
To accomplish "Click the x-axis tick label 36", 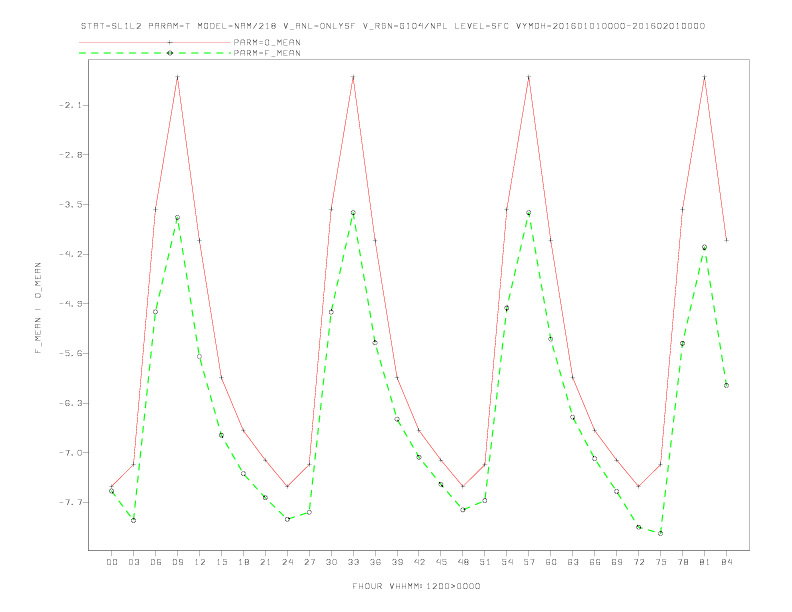I will (x=375, y=562).
